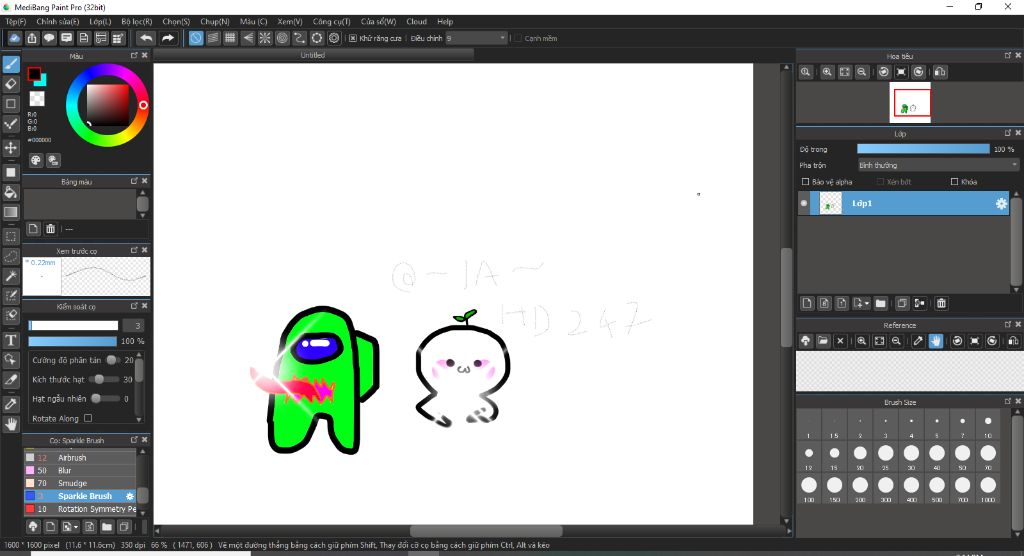Select Rotation Symmetry Pen brush
This screenshot has height=556, width=1024.
(80, 509)
